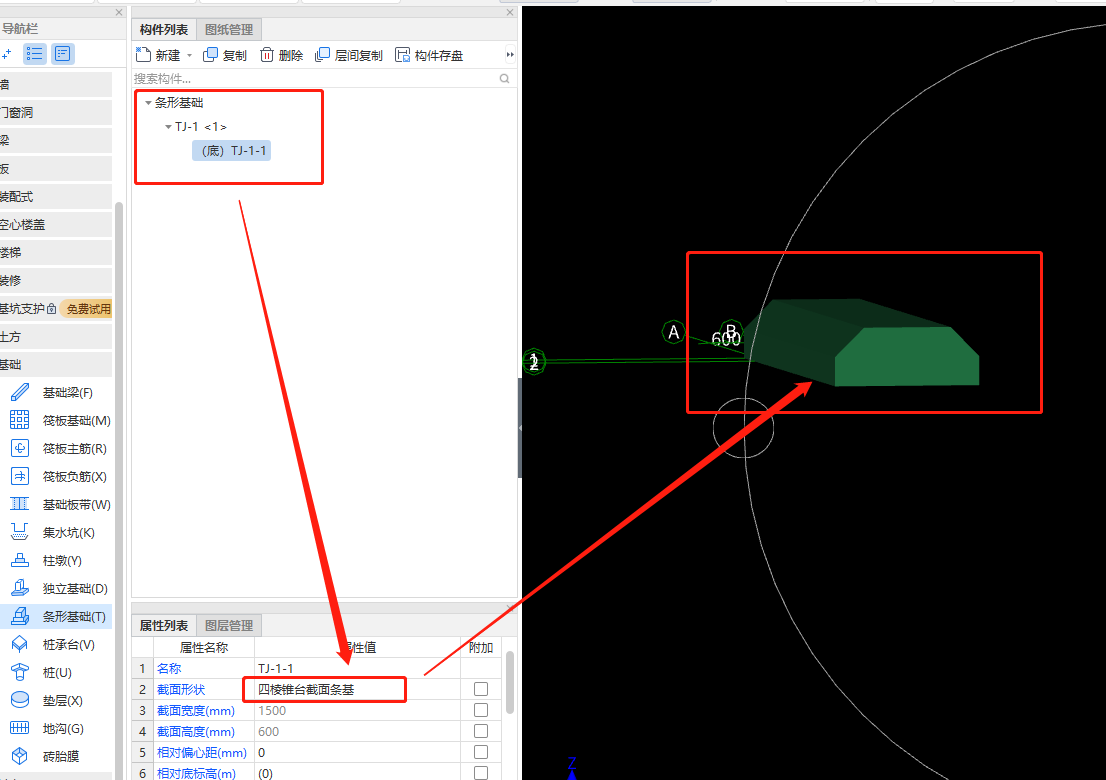Open the 基坑支护 category

(x=22, y=309)
